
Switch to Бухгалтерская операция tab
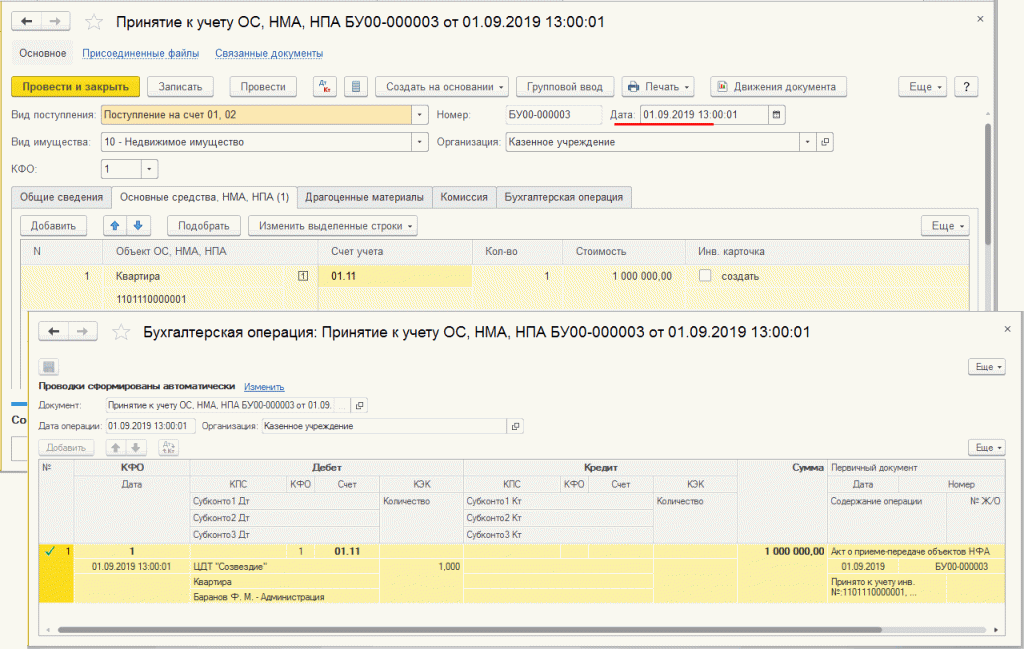[x=564, y=197]
